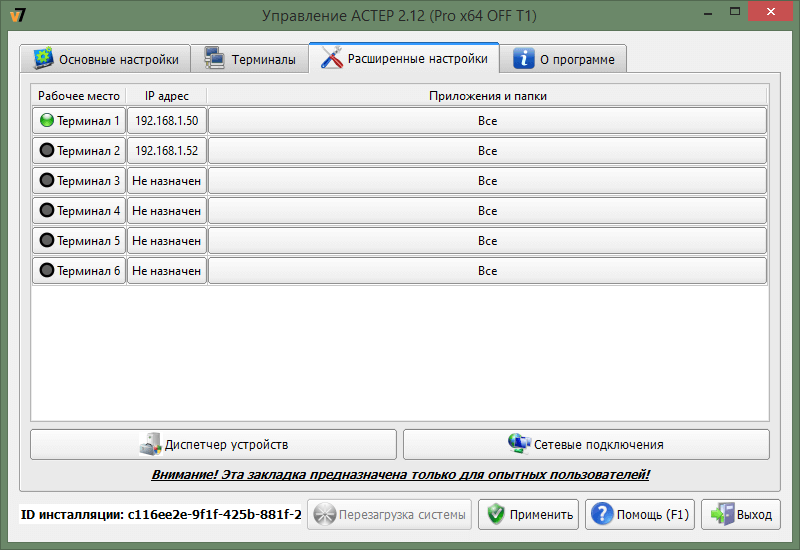
Task: Click the tools icon on Расширенные настройки
Action: click(332, 57)
